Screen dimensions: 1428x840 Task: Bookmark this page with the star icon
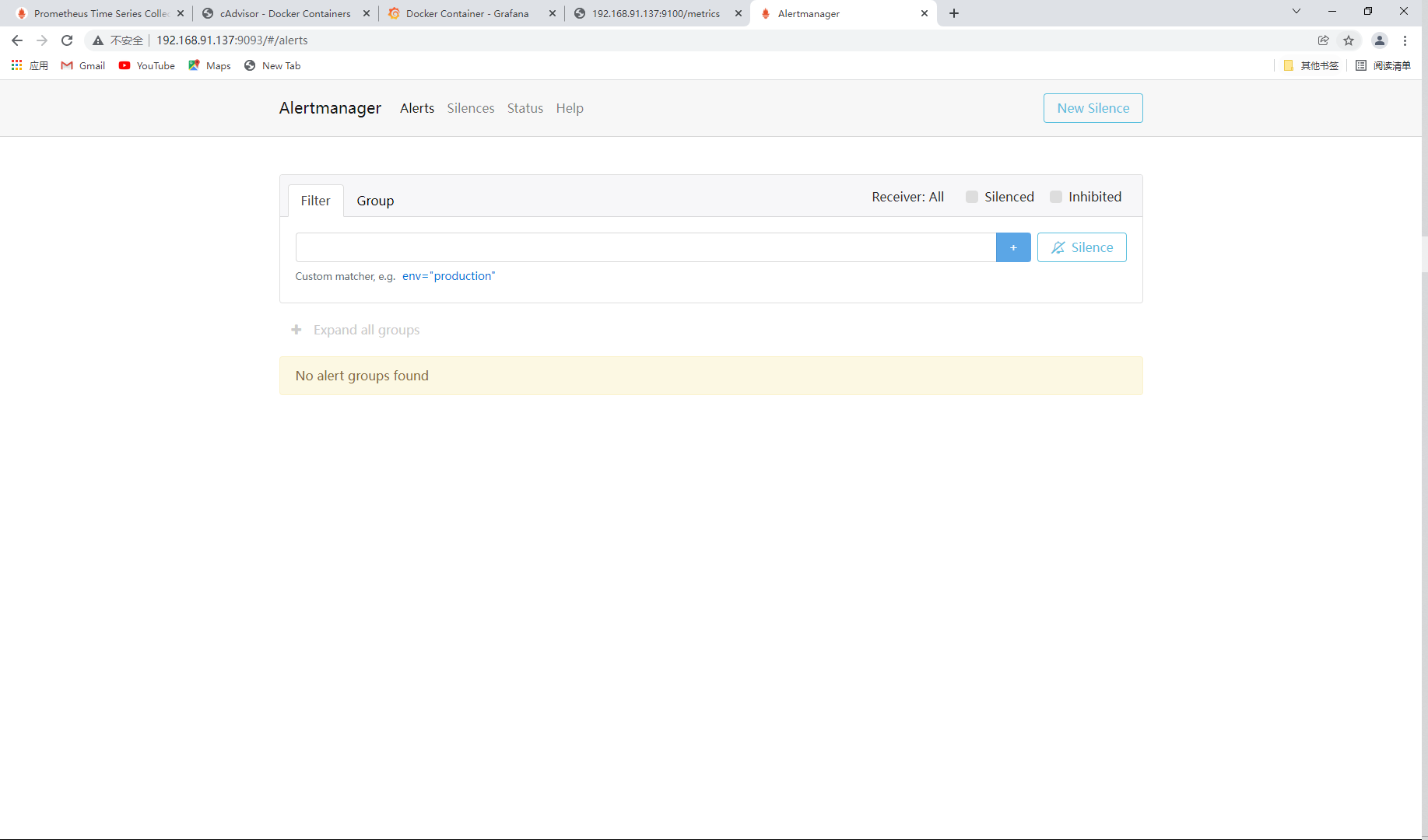coord(1349,40)
